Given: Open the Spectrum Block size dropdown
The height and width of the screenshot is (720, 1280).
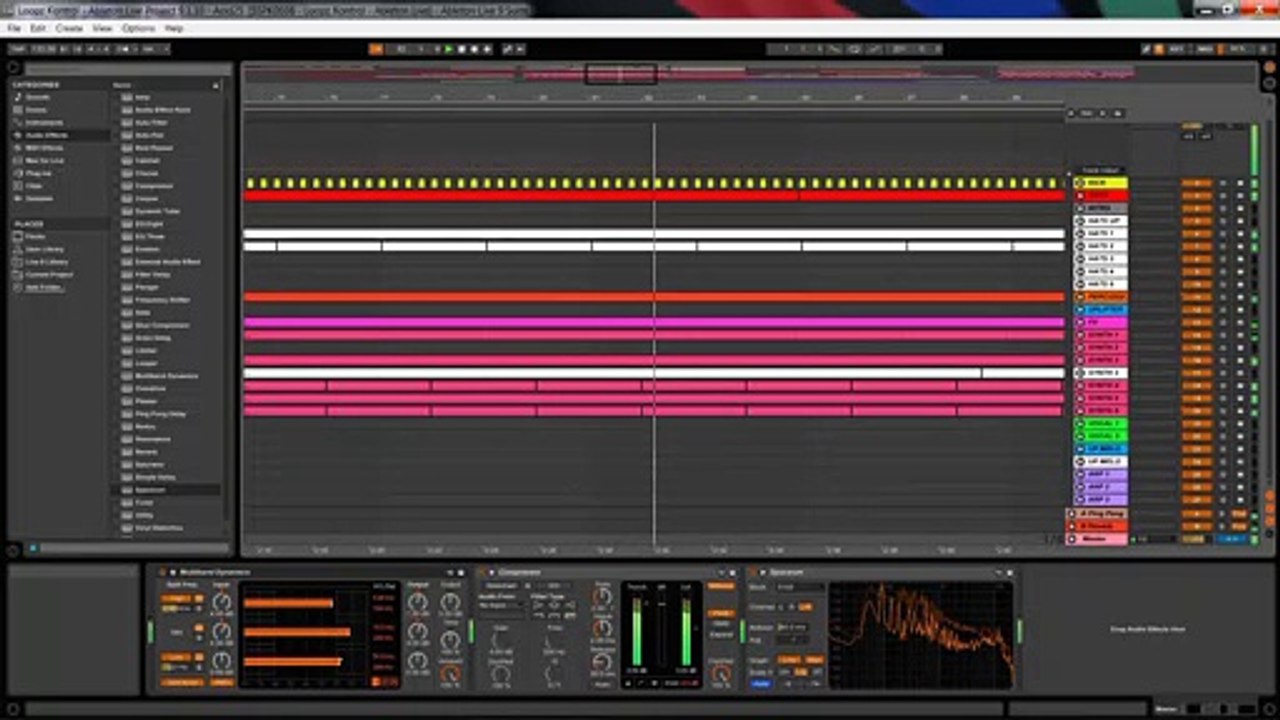Looking at the screenshot, I should point(799,587).
